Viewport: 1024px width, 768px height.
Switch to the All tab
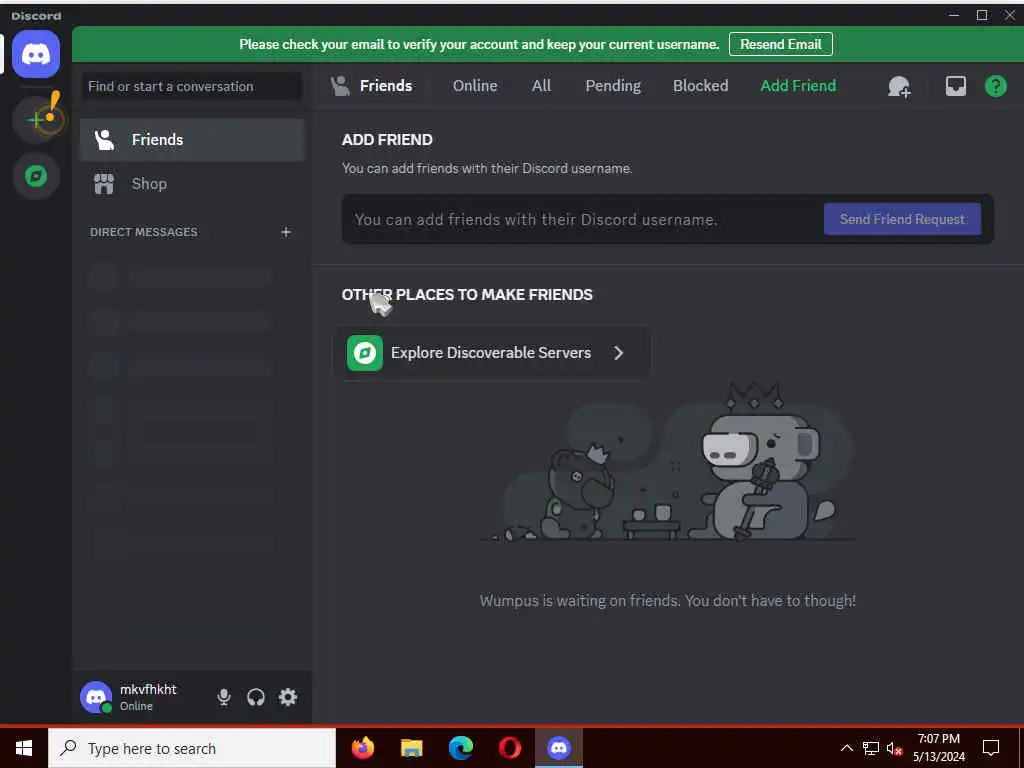(541, 86)
